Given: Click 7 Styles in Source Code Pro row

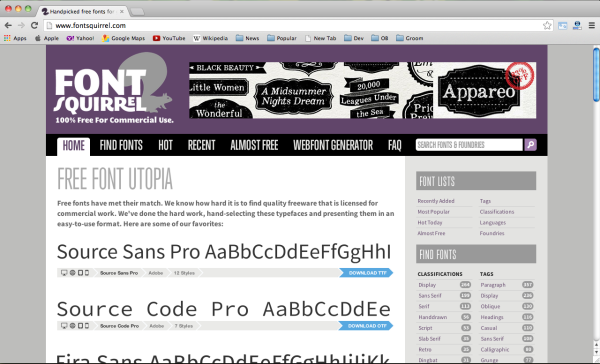Looking at the screenshot, I should click(x=184, y=326).
